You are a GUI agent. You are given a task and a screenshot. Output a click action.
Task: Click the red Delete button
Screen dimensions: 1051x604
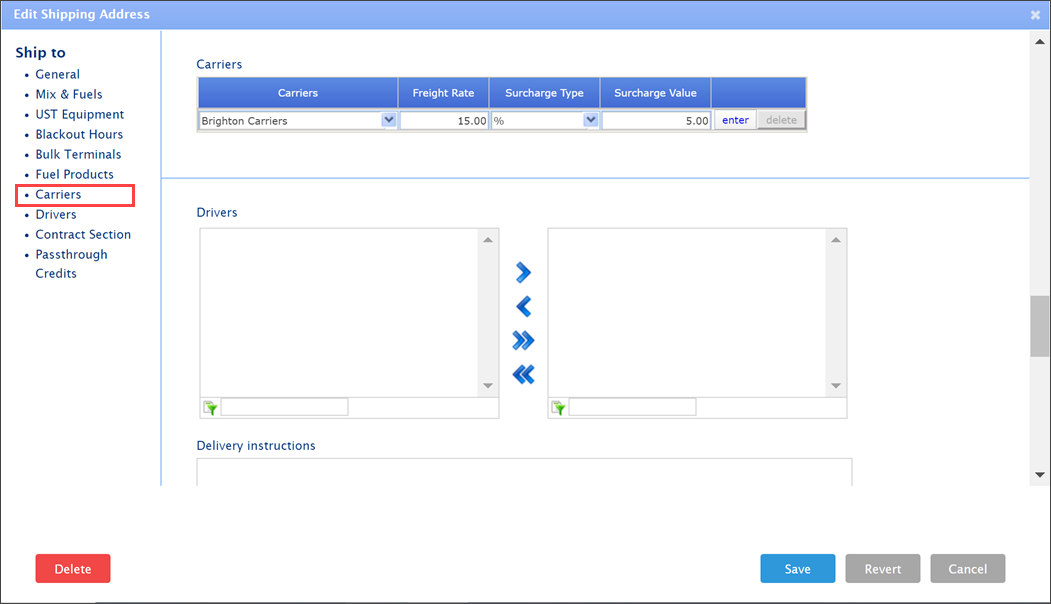point(73,569)
